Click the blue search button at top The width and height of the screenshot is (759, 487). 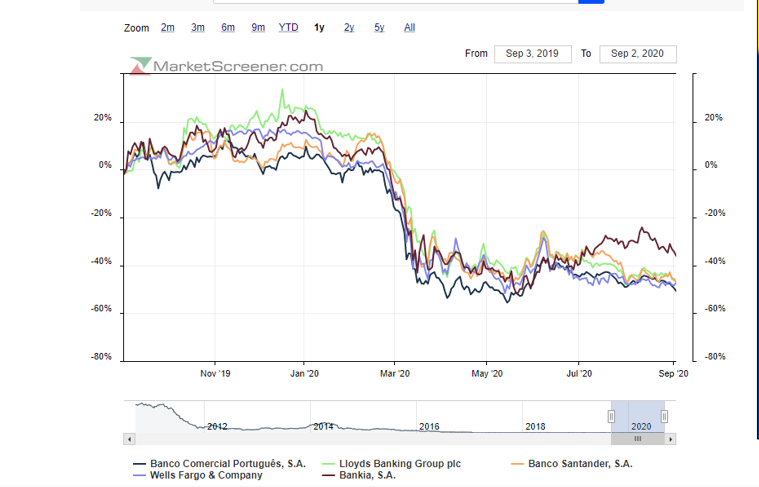point(591,1)
